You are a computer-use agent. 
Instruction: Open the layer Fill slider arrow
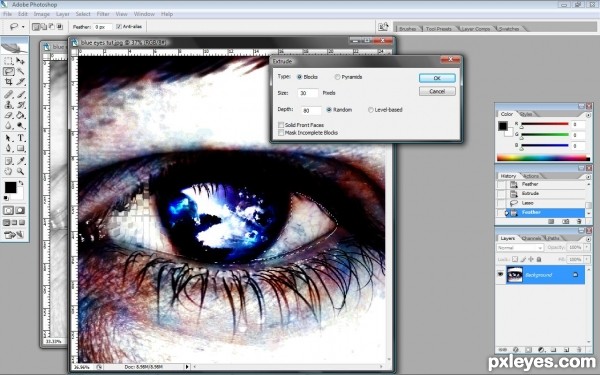click(587, 259)
